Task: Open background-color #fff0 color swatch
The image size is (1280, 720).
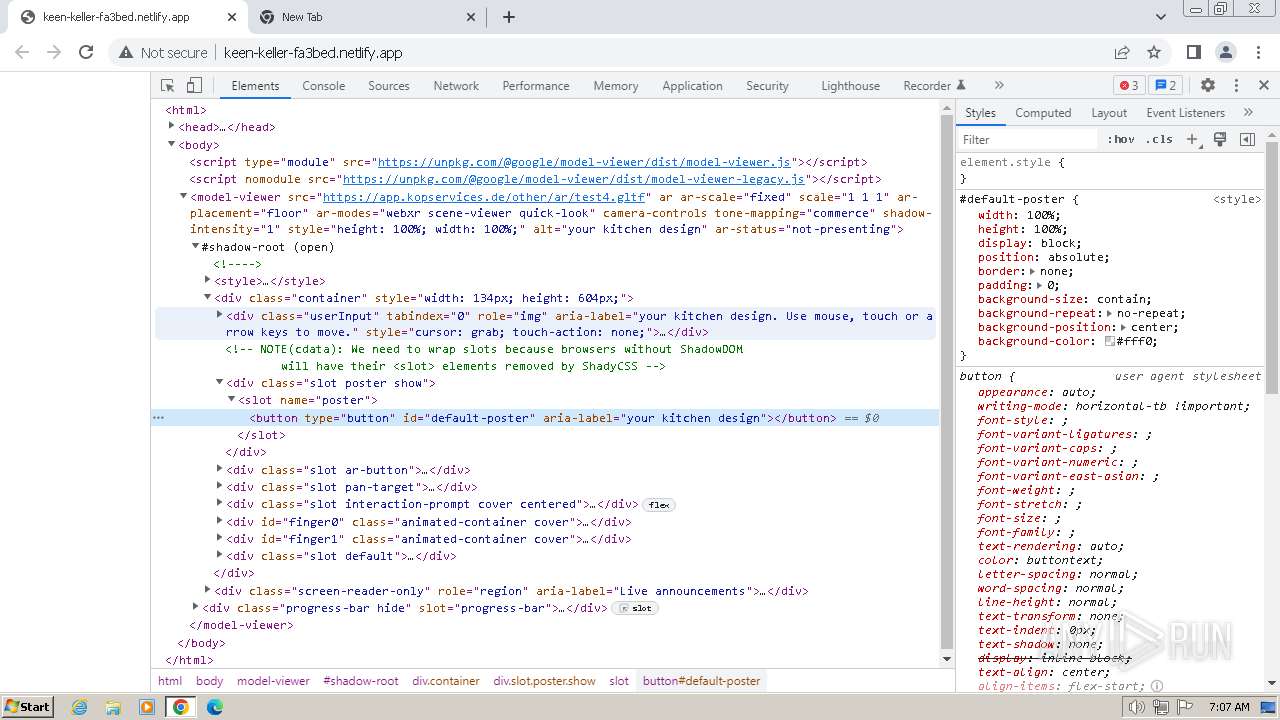Action: (x=1110, y=341)
